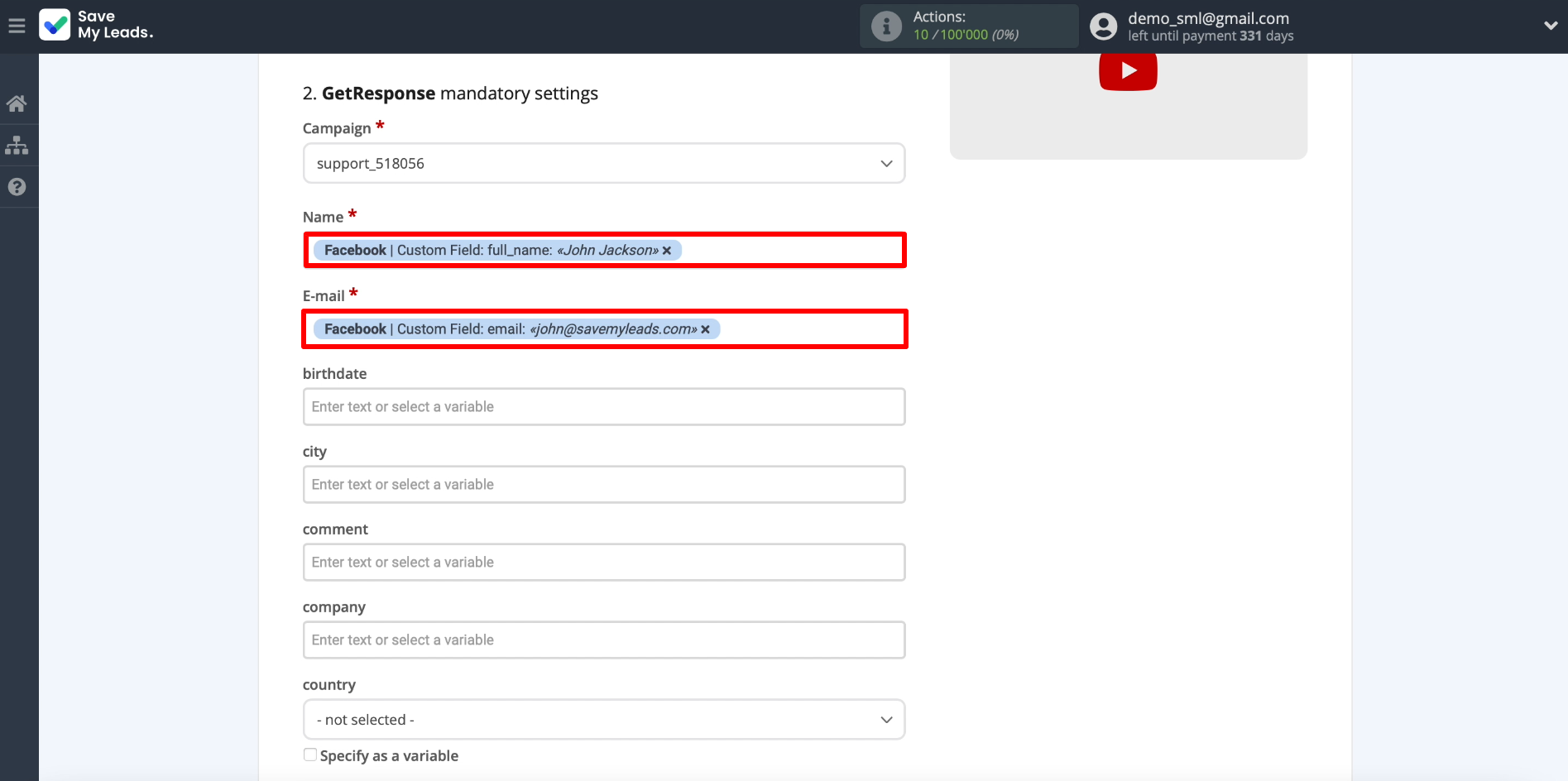Focus the birthdate input field
The height and width of the screenshot is (781, 1568).
click(x=604, y=407)
